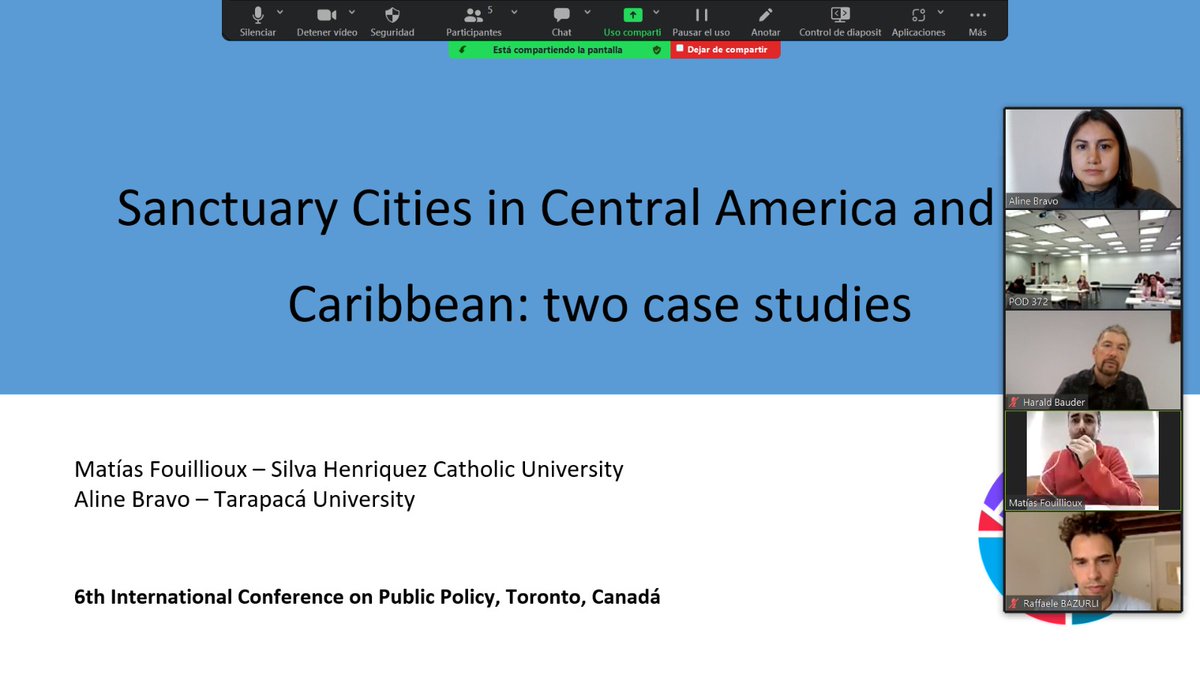1200x675 pixels.
Task: Click the green shield icon on sharing bar
Action: pos(657,49)
